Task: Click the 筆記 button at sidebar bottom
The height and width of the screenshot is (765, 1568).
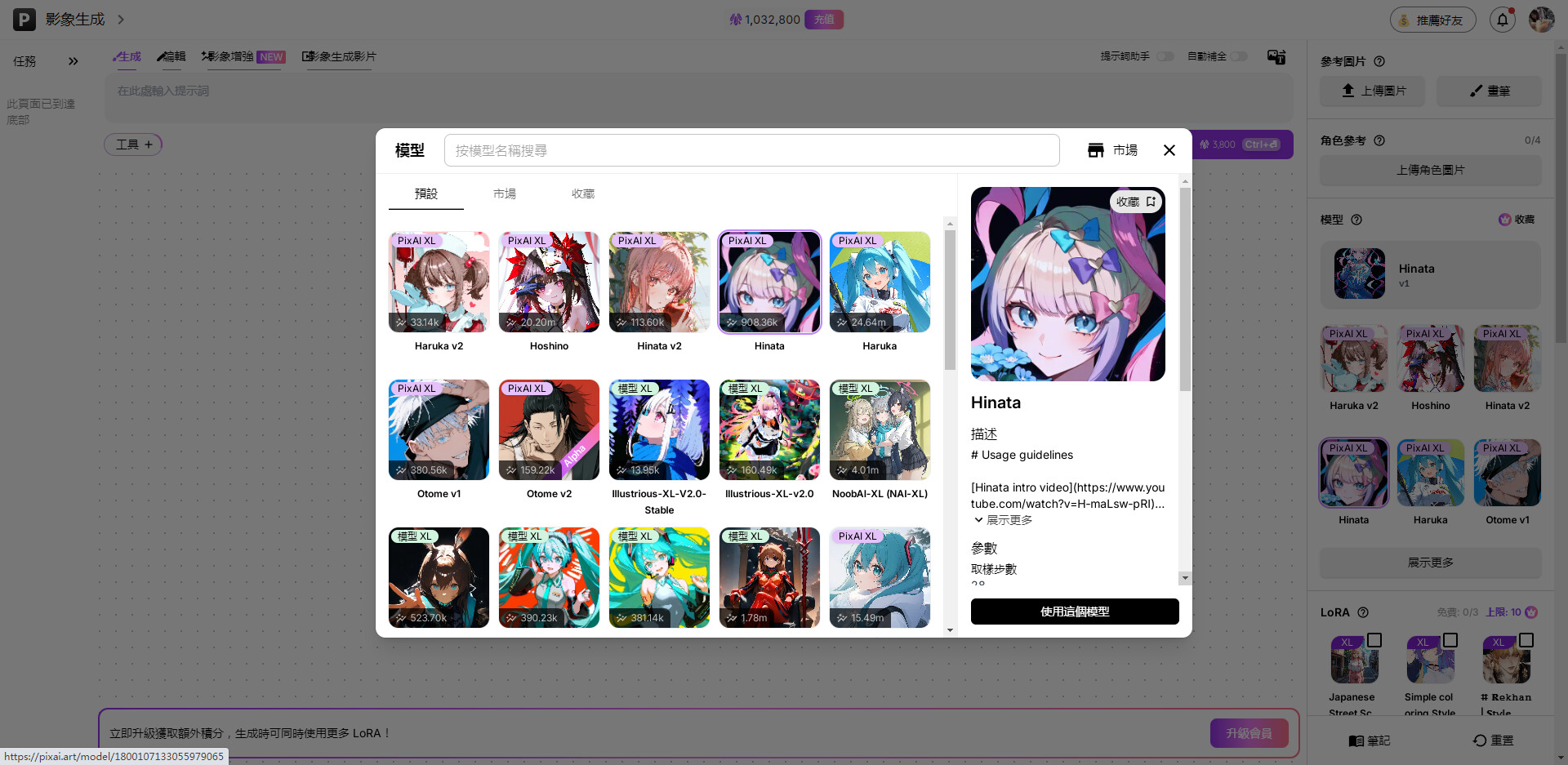Action: 1369,741
